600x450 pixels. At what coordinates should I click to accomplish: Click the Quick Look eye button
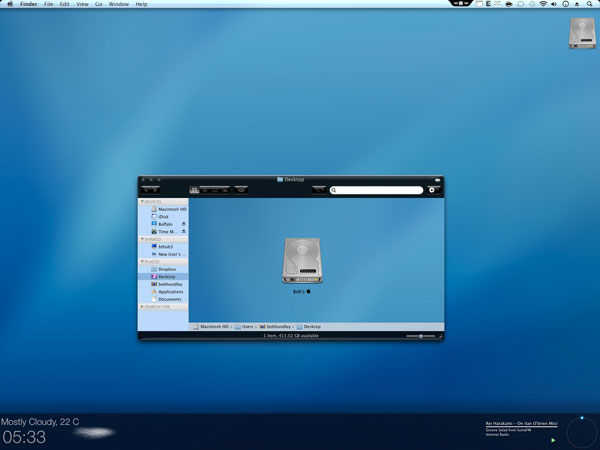coord(241,190)
